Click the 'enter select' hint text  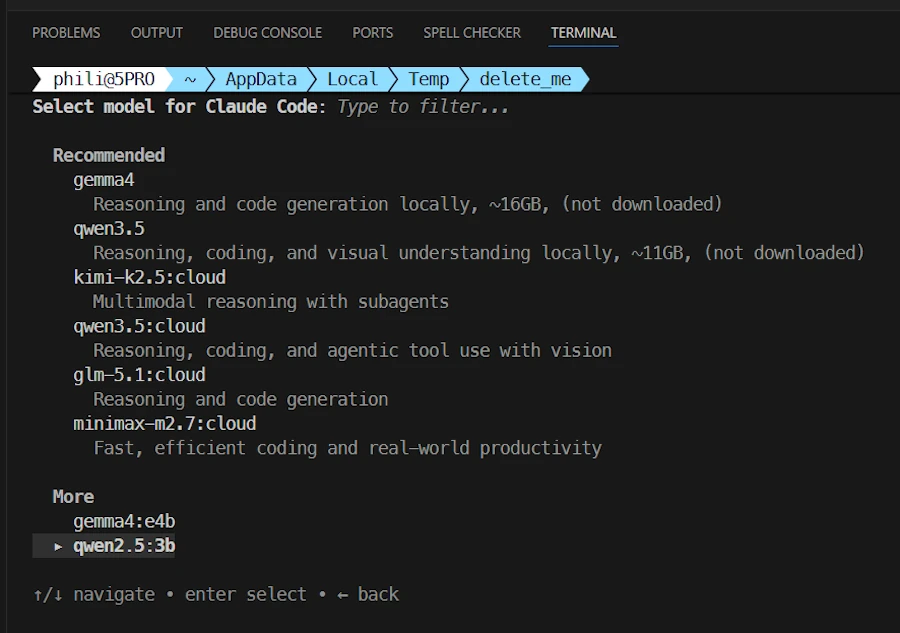[x=246, y=595]
